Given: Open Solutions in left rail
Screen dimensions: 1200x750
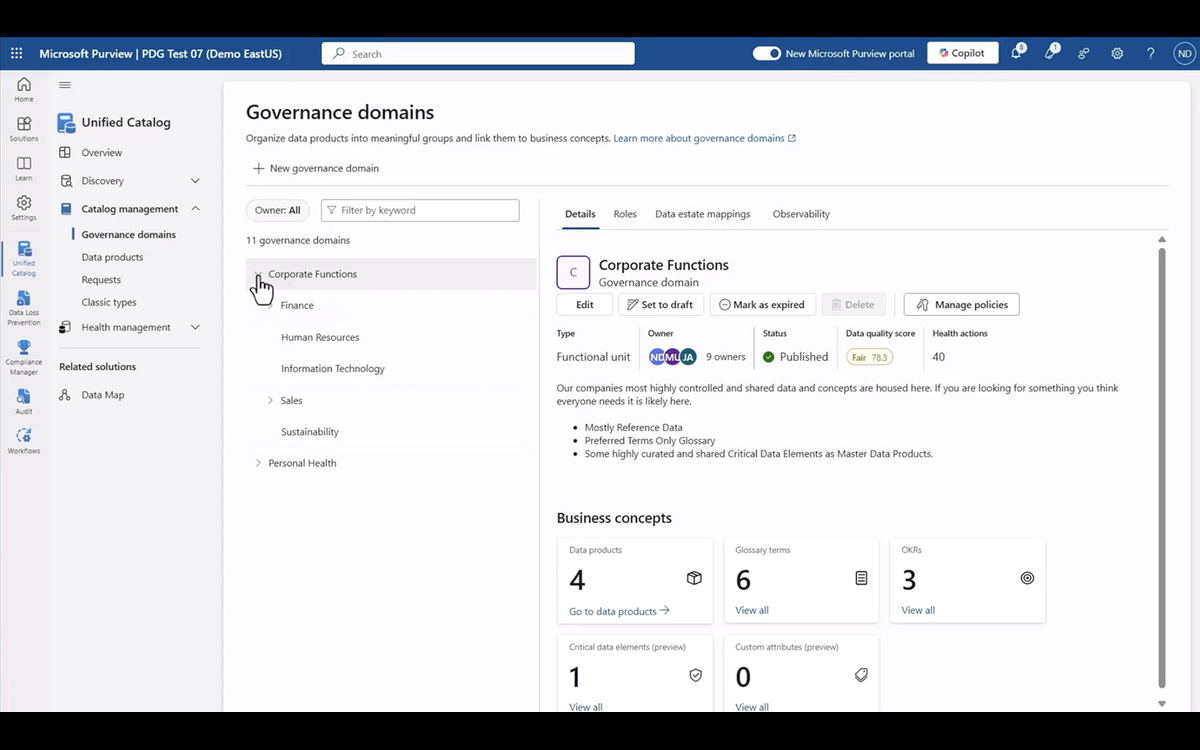Looking at the screenshot, I should pos(24,129).
